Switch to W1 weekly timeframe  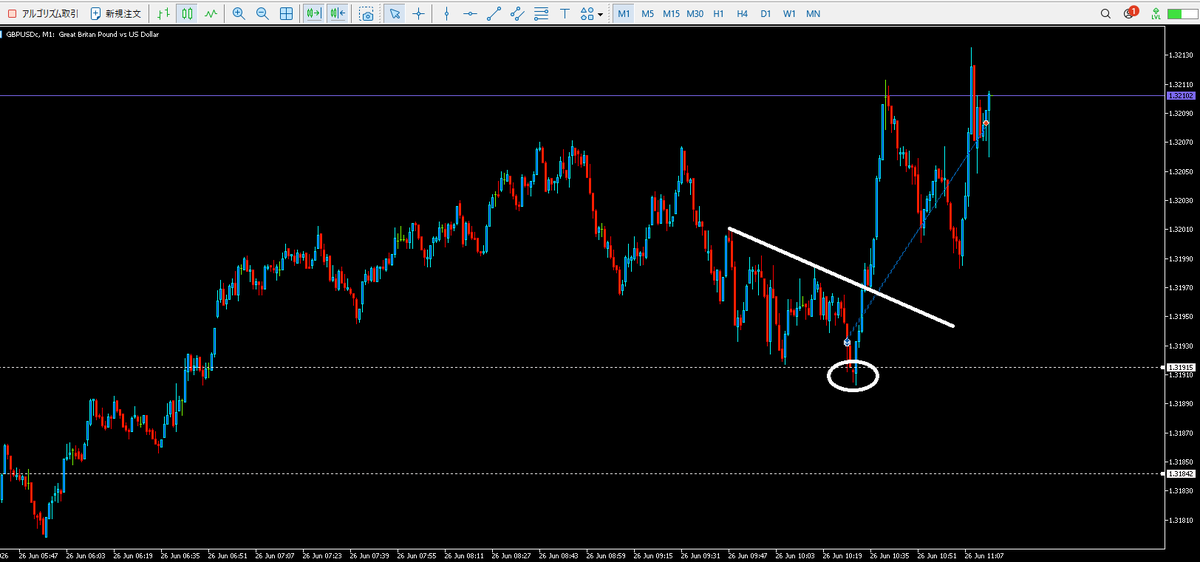(789, 14)
